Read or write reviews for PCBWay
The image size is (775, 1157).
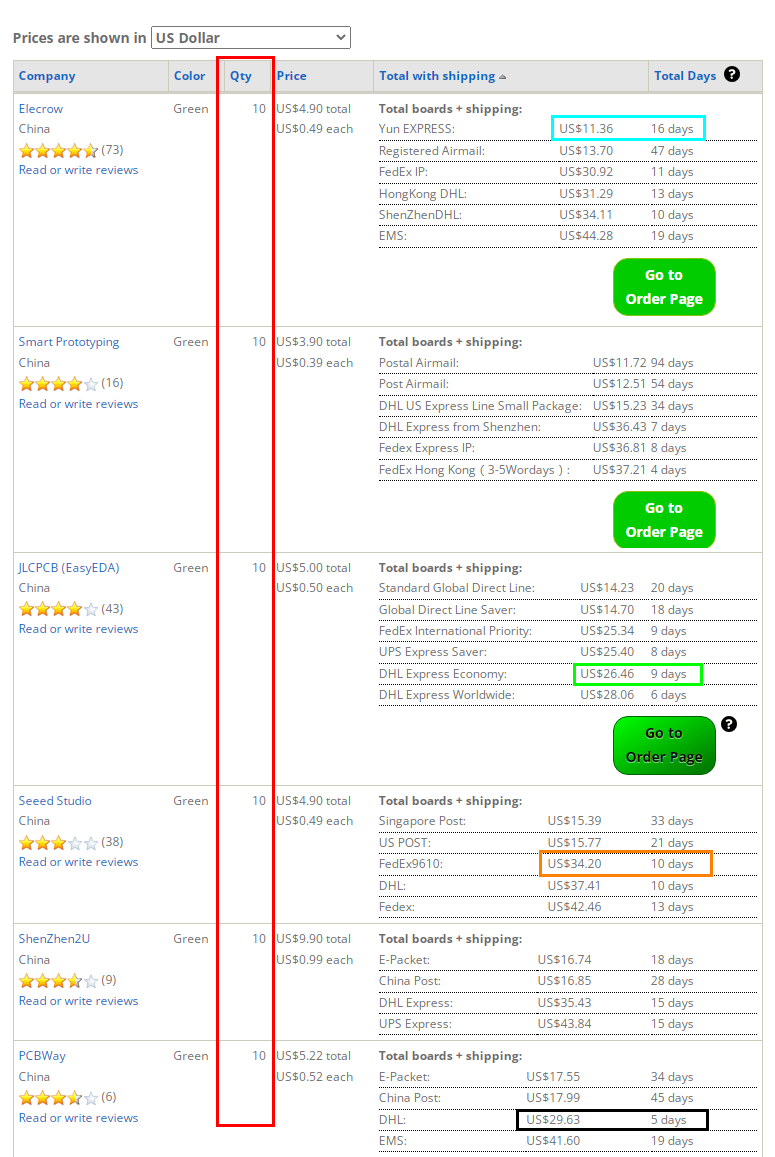point(78,1118)
